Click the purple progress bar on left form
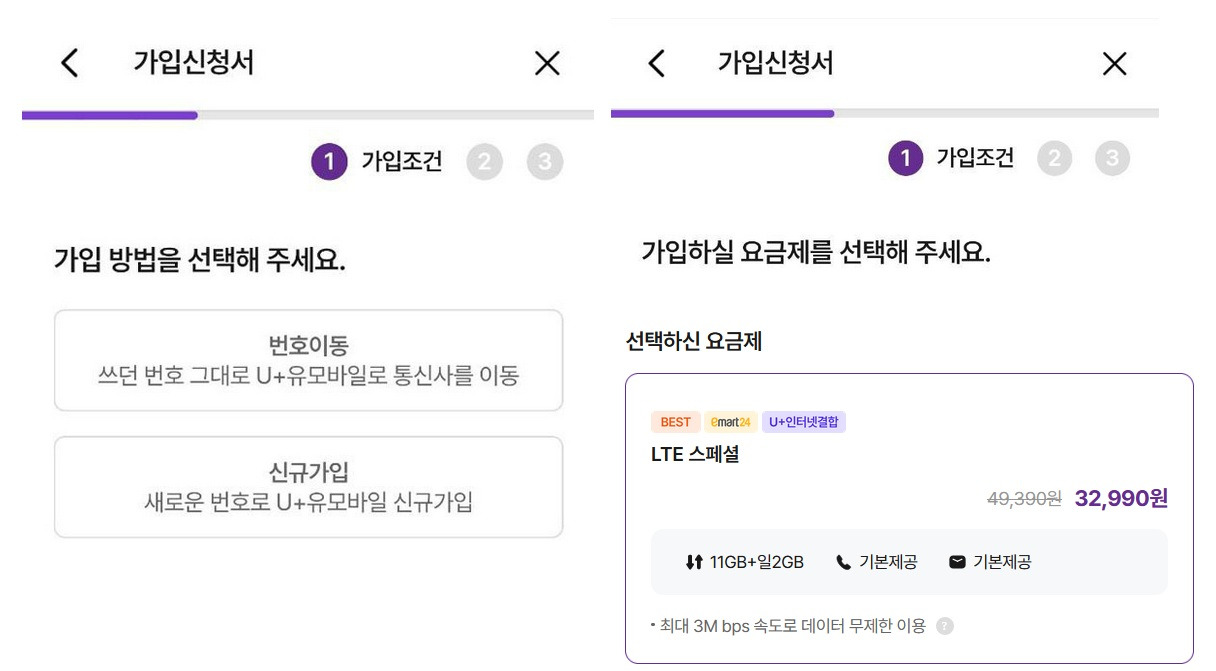Viewport: 1216px width, 671px height. 110,115
